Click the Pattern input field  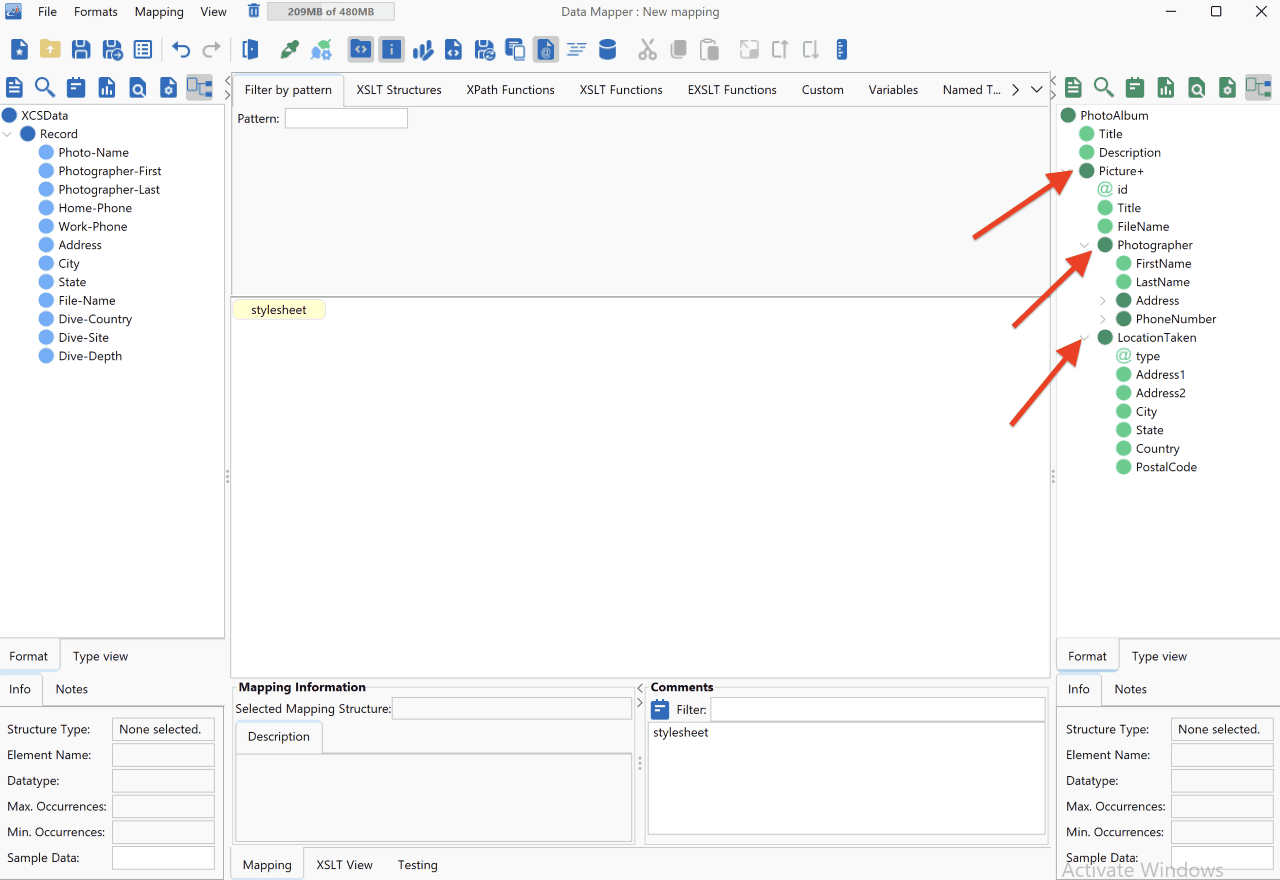[x=346, y=119]
